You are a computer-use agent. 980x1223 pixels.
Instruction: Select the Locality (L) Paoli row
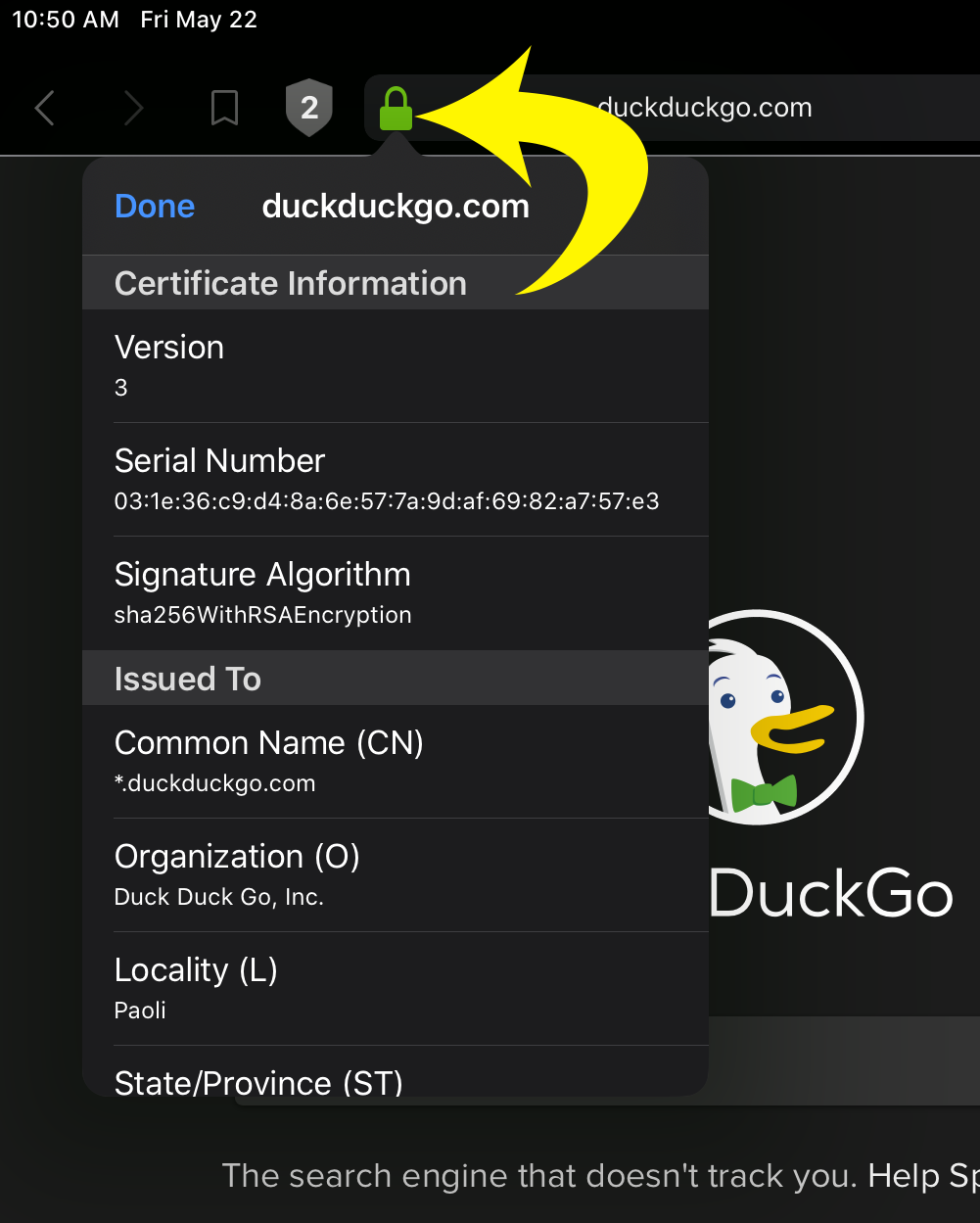[x=396, y=989]
